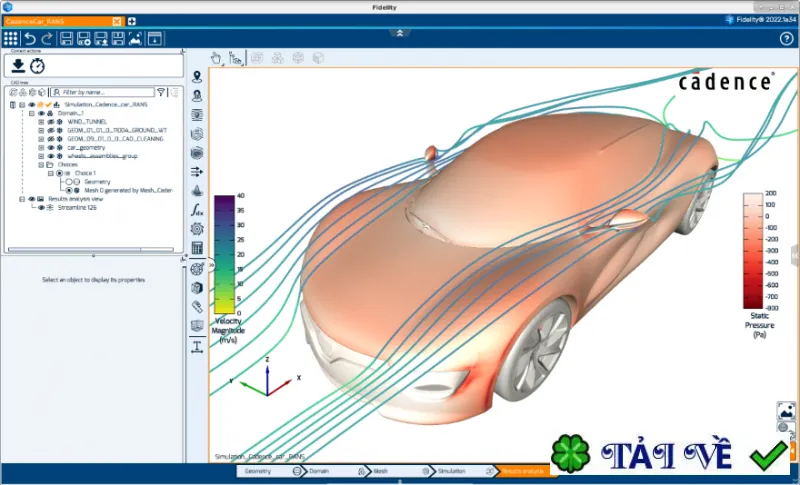Viewport: 800px width, 485px height.
Task: Select the Geometry radio button under Choice 1
Action: (x=68, y=182)
